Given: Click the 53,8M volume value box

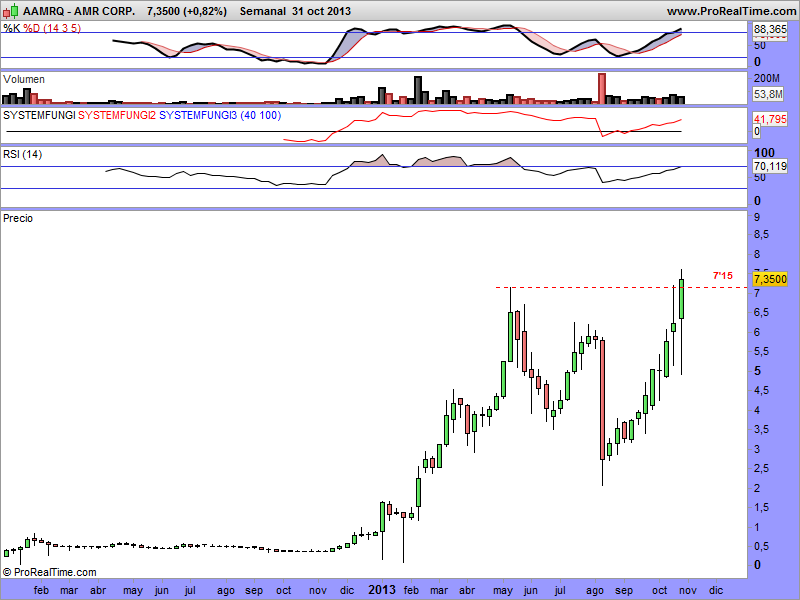Looking at the screenshot, I should pos(768,93).
